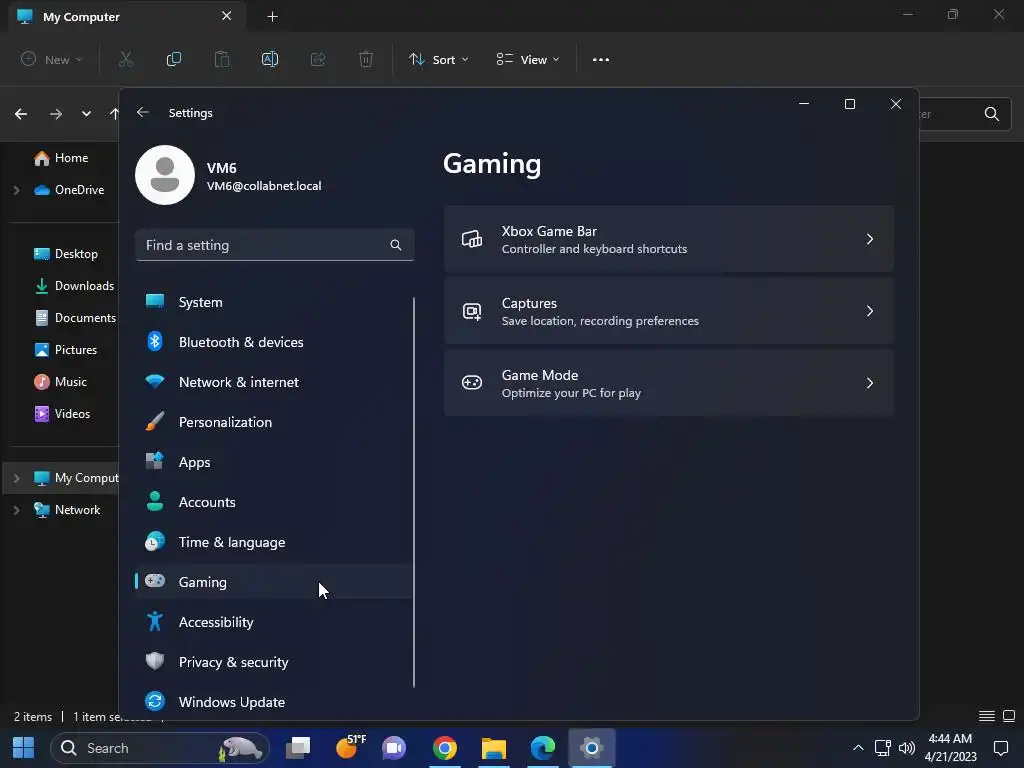Open the View dropdown in File Explorer

click(x=528, y=59)
